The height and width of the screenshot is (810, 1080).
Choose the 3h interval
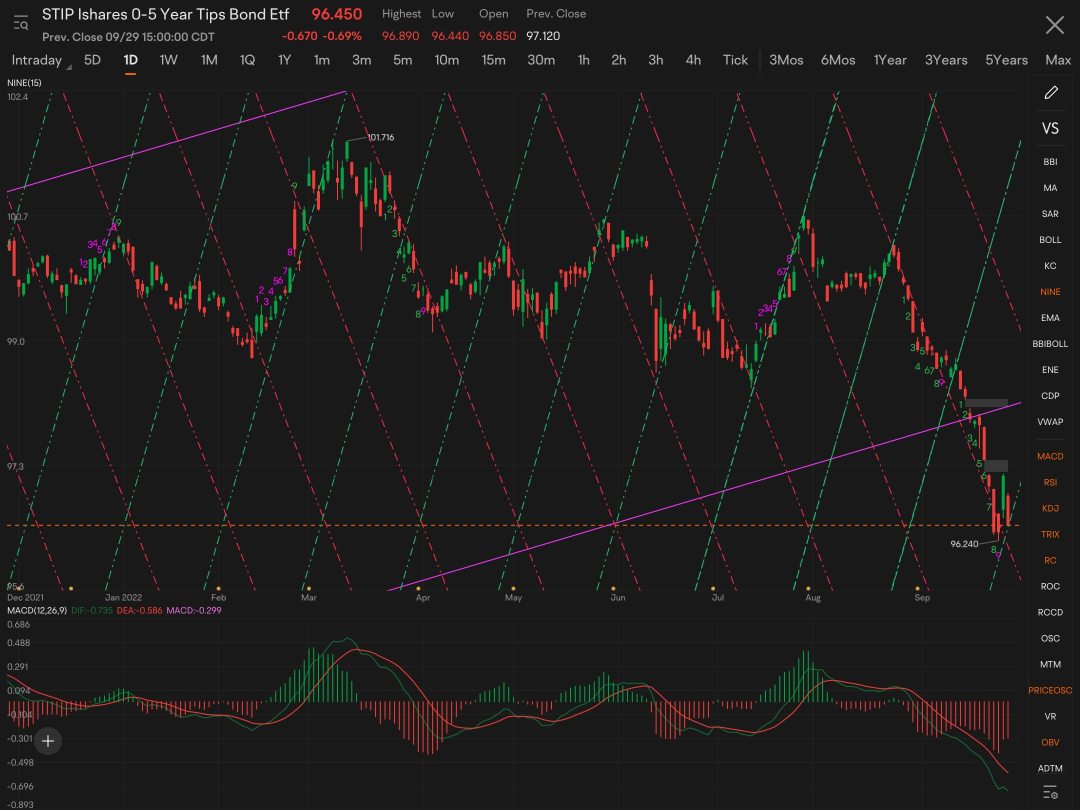pyautogui.click(x=656, y=60)
